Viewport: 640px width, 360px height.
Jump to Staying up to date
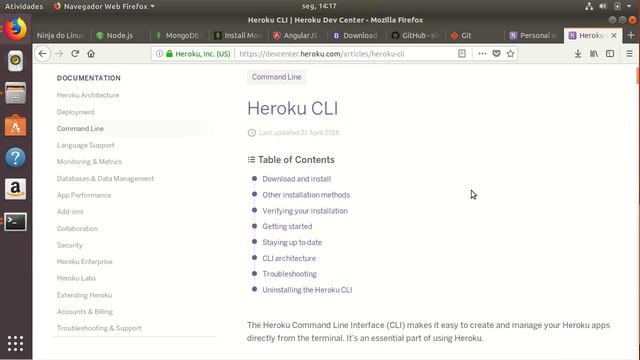click(292, 242)
